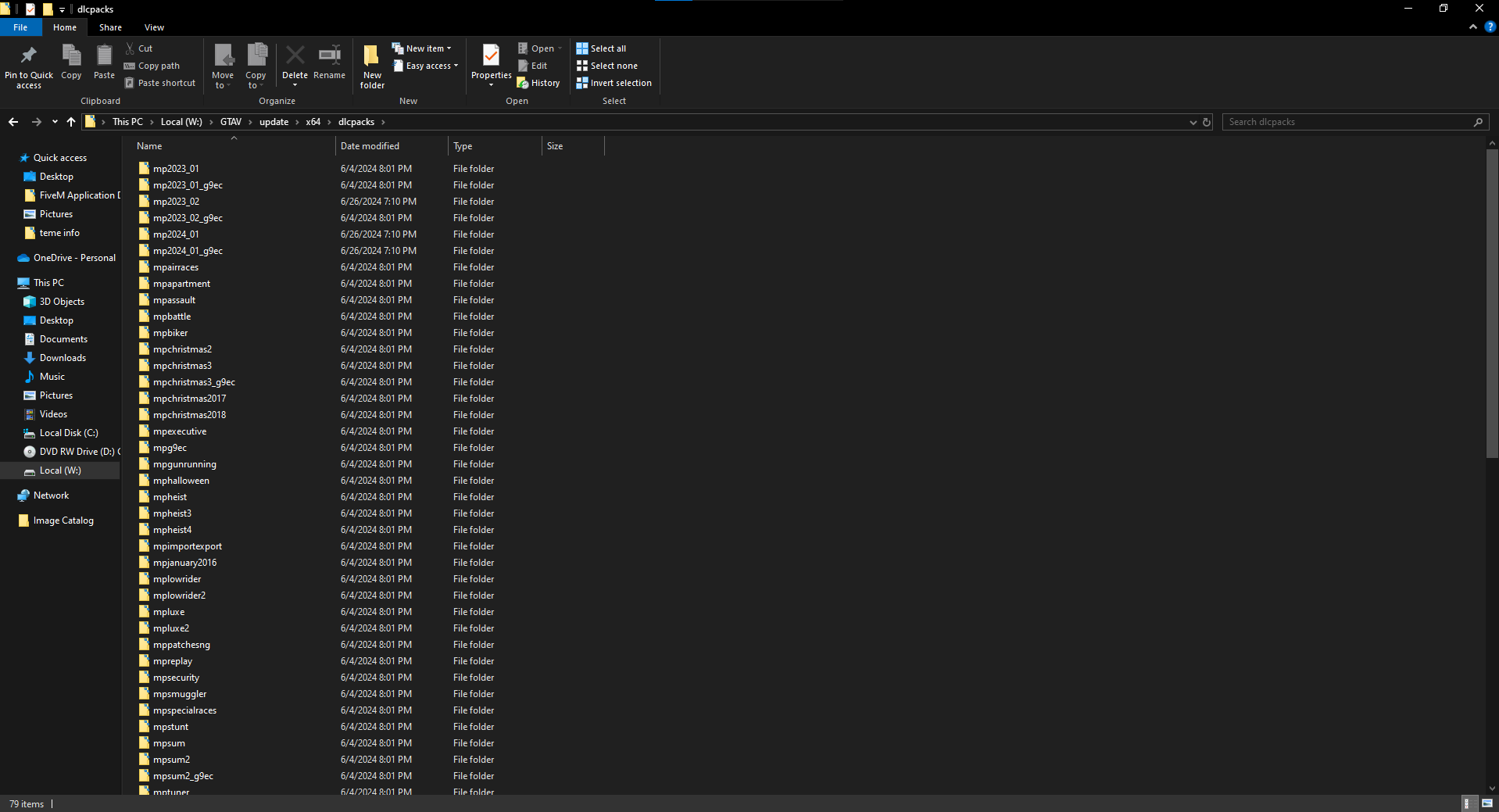This screenshot has height=812, width=1499.
Task: Click the Properties icon in ribbon
Action: pyautogui.click(x=491, y=56)
